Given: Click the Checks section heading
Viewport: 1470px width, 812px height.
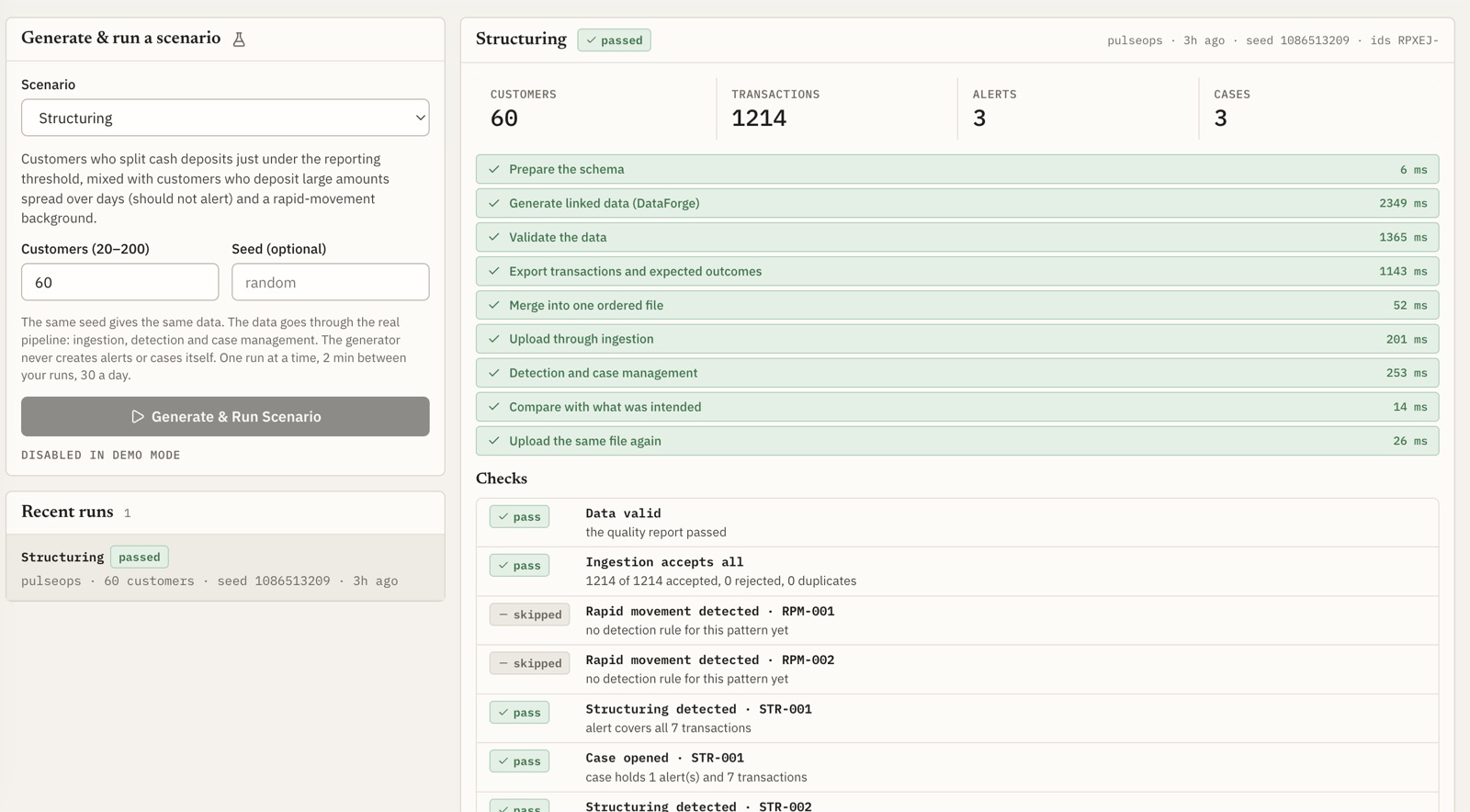Looking at the screenshot, I should [x=502, y=479].
